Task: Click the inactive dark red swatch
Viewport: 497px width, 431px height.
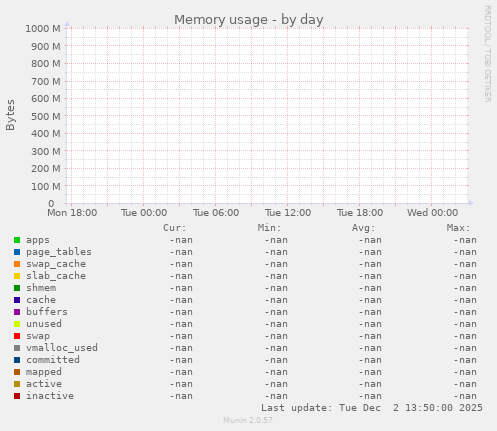Action: pyautogui.click(x=17, y=396)
